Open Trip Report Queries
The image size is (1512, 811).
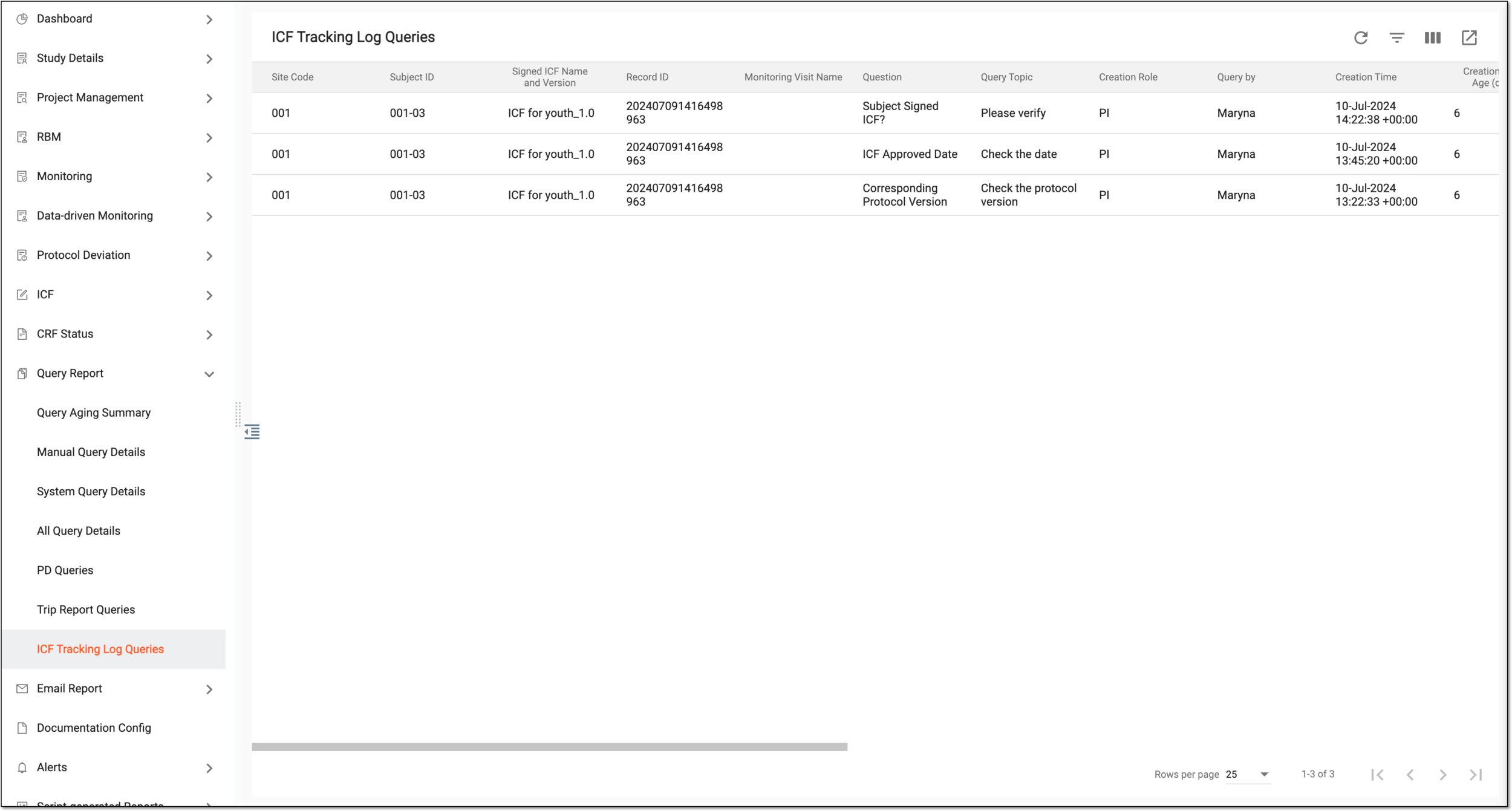pyautogui.click(x=86, y=610)
